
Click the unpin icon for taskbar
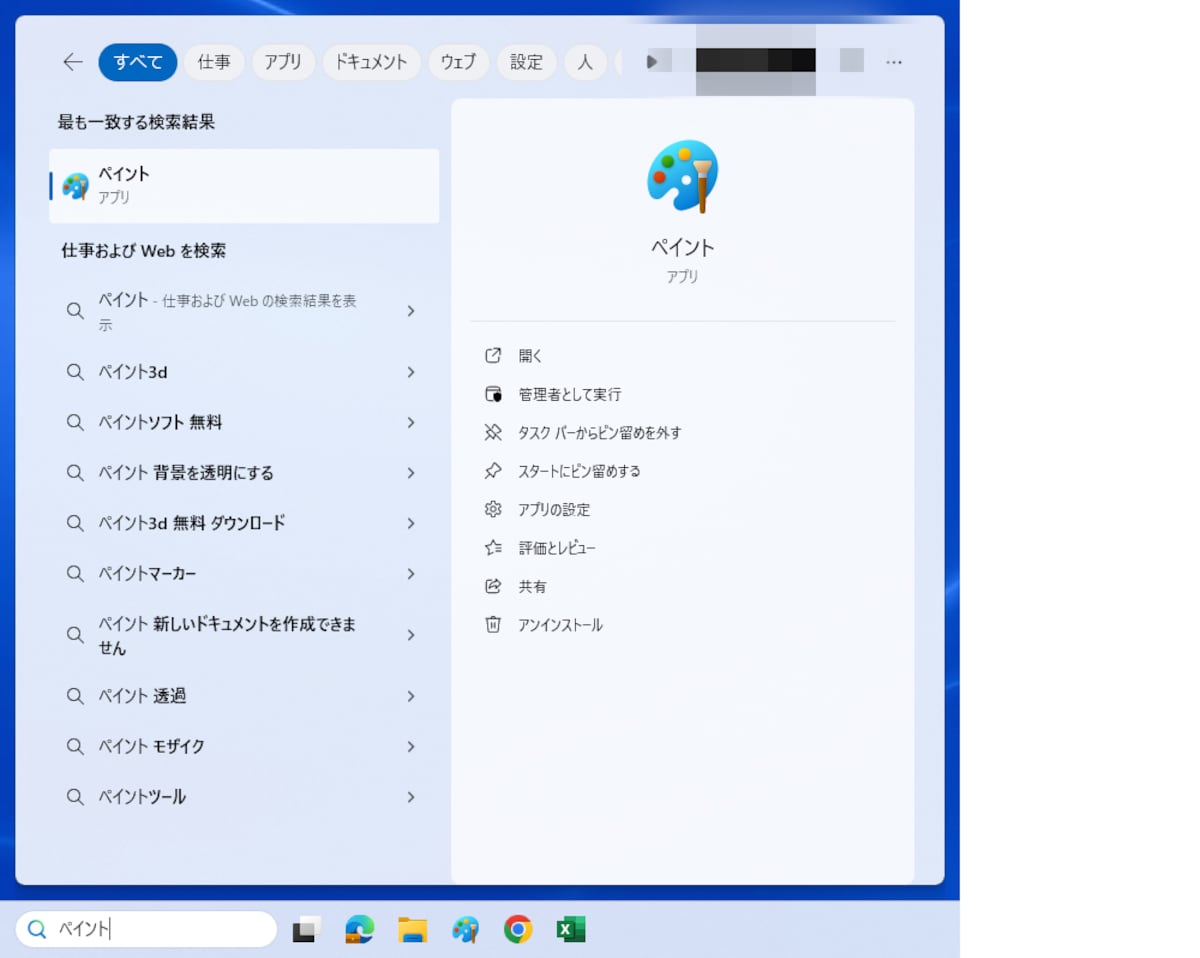click(x=492, y=433)
